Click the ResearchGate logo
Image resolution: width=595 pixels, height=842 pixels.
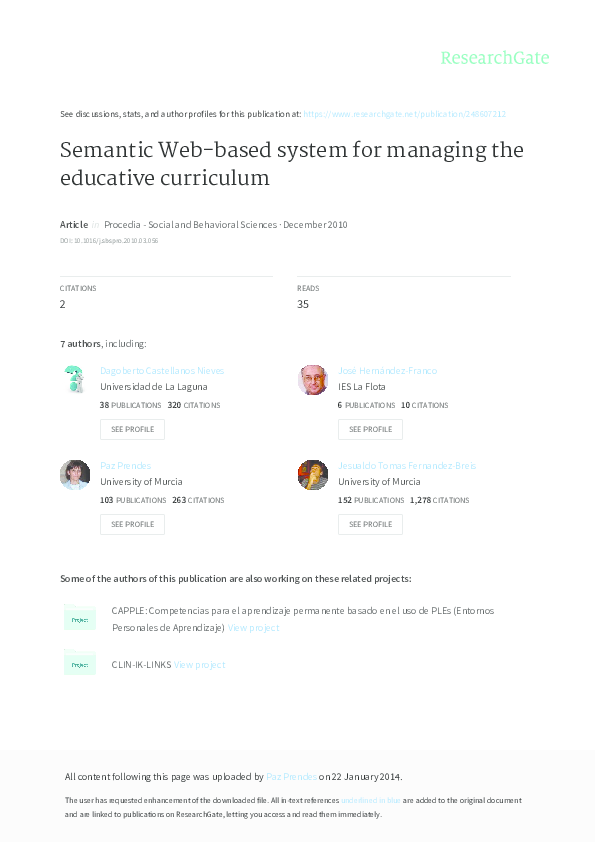[496, 58]
